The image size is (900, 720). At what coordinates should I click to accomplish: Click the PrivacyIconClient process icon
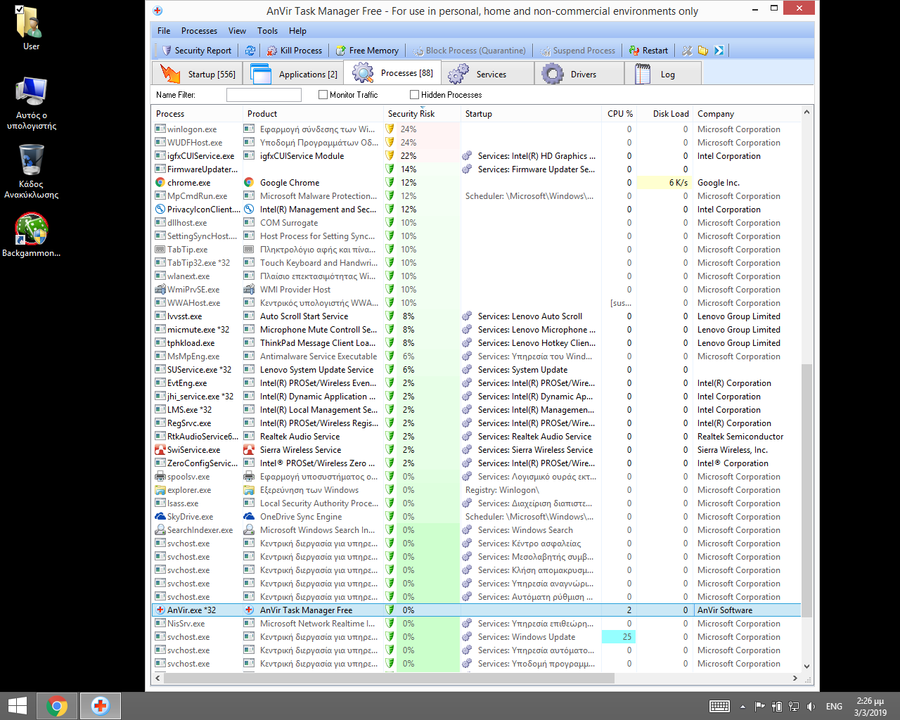(160, 210)
